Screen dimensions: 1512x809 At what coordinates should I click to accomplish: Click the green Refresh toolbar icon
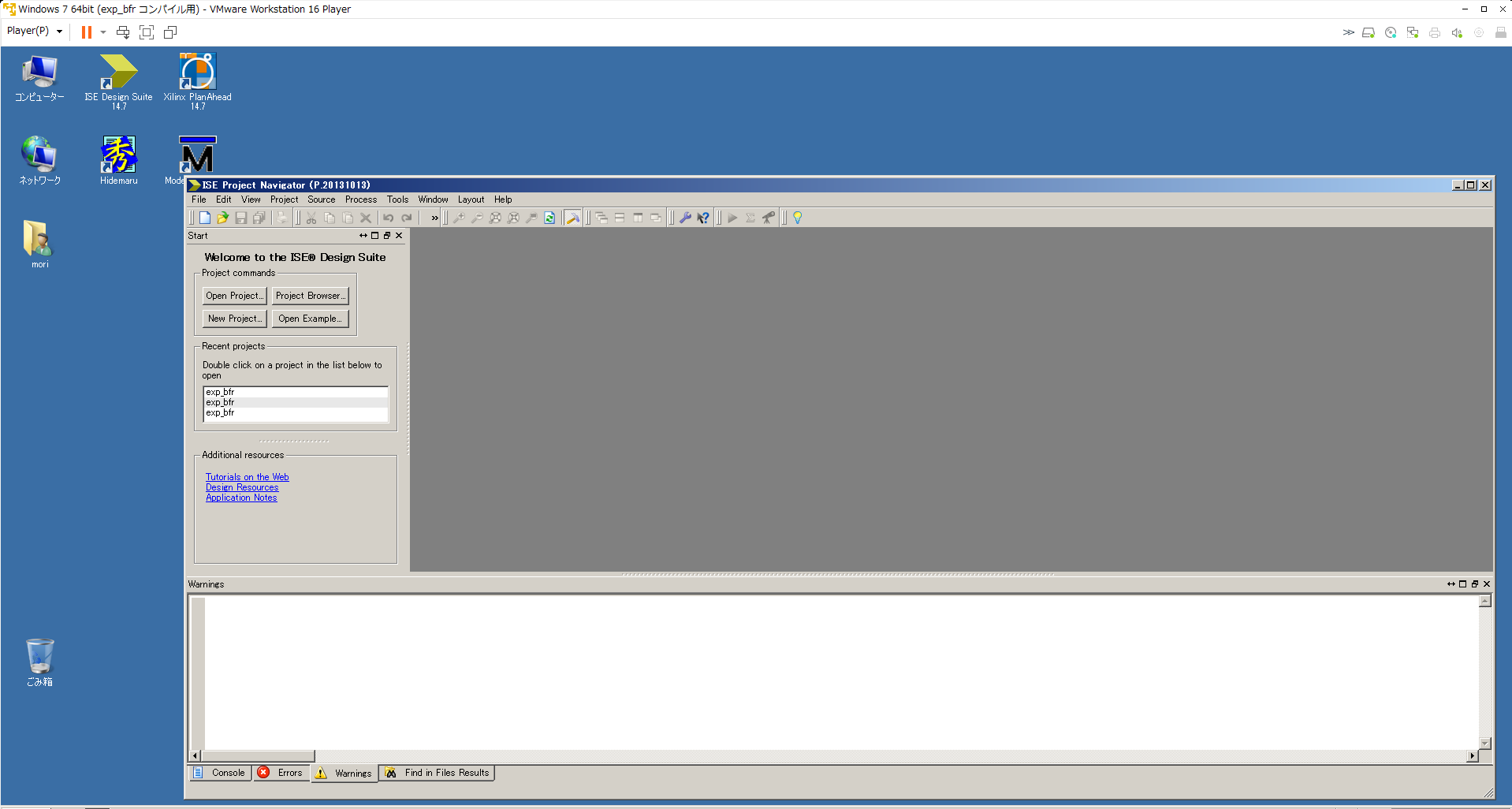(549, 218)
